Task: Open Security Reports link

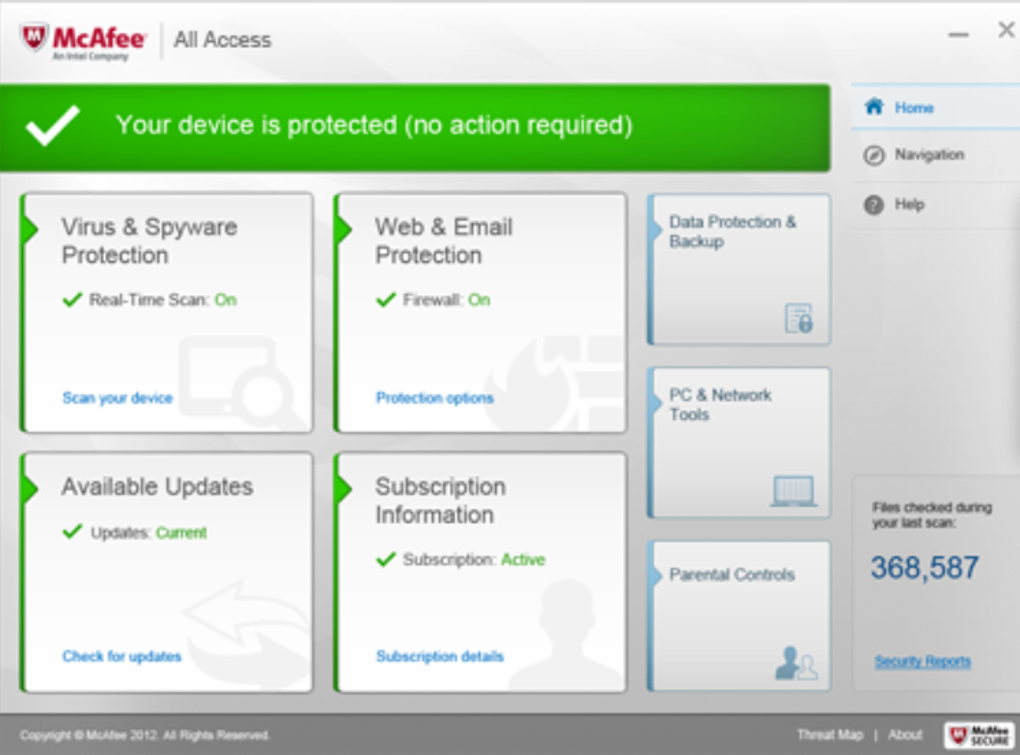Action: [x=922, y=661]
